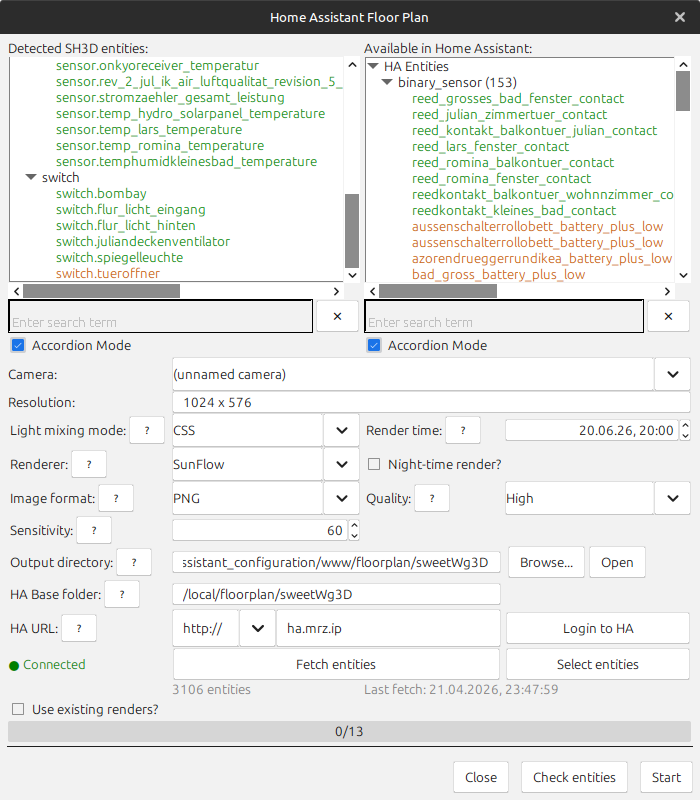The height and width of the screenshot is (800, 700).
Task: Click horizontal scrollbar of SH3D entities list
Action: click(102, 291)
